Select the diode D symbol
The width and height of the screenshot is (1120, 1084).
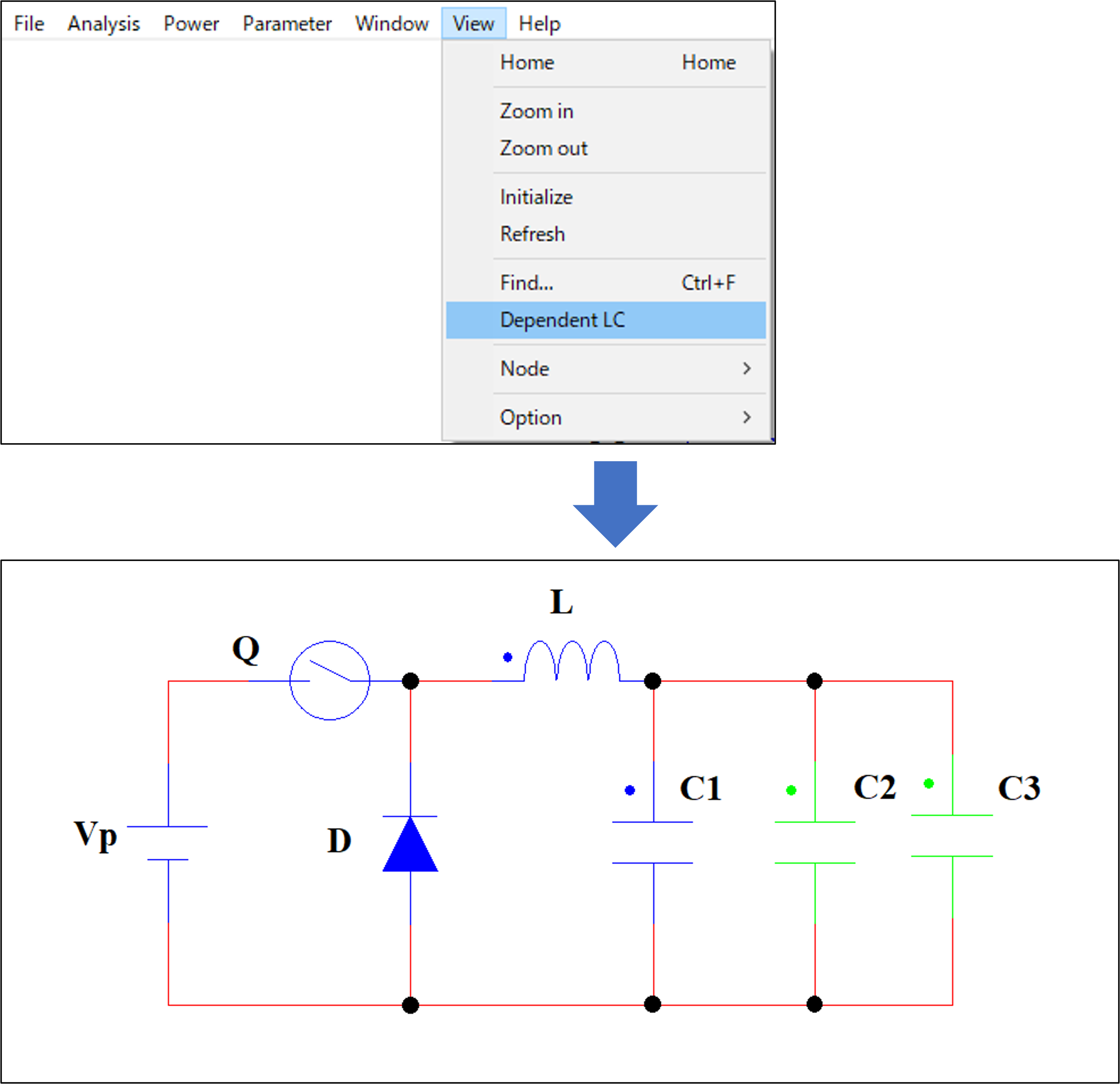tap(410, 844)
